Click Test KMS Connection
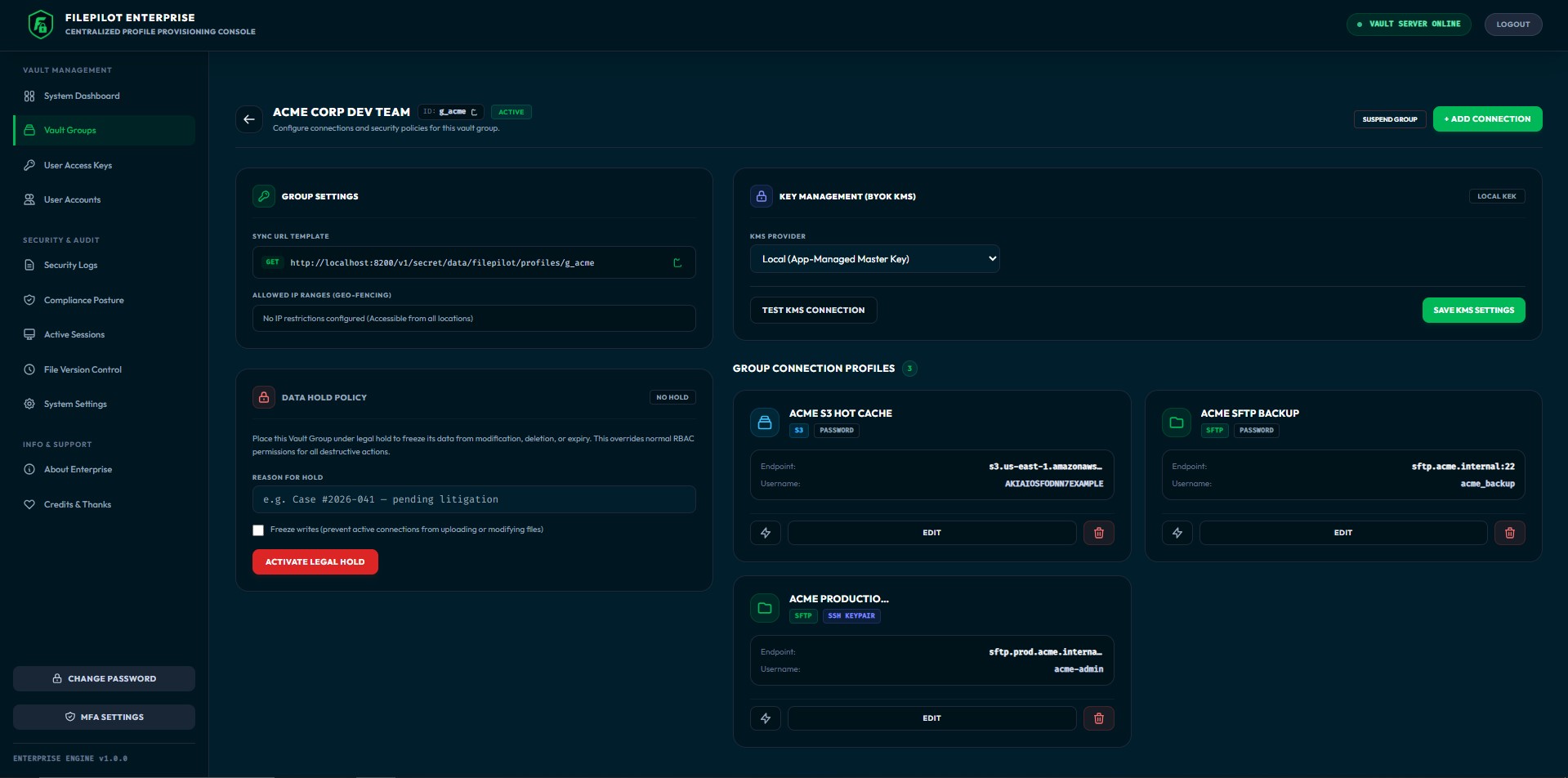Viewport: 1568px width, 778px height. pyautogui.click(x=813, y=311)
